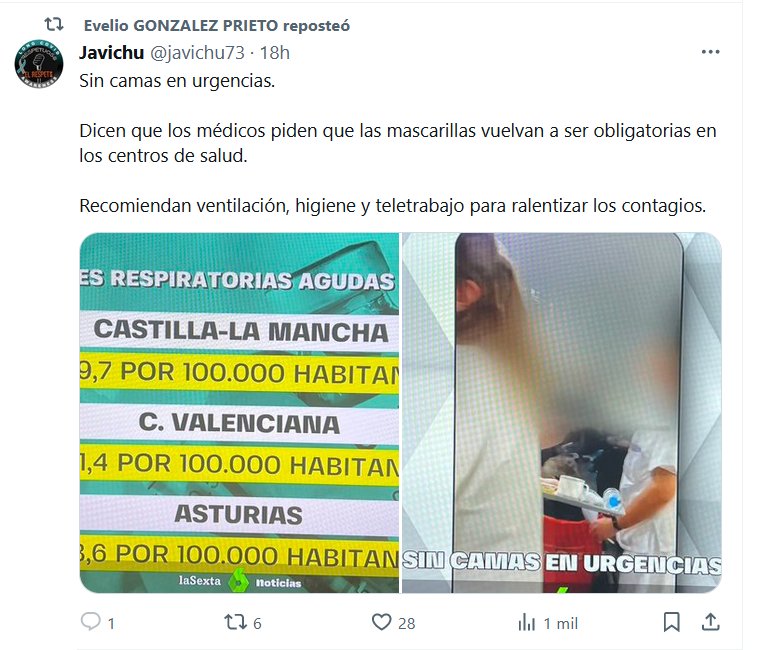
Task: Open the 'Sin camas en urgencias' image
Action: point(562,412)
